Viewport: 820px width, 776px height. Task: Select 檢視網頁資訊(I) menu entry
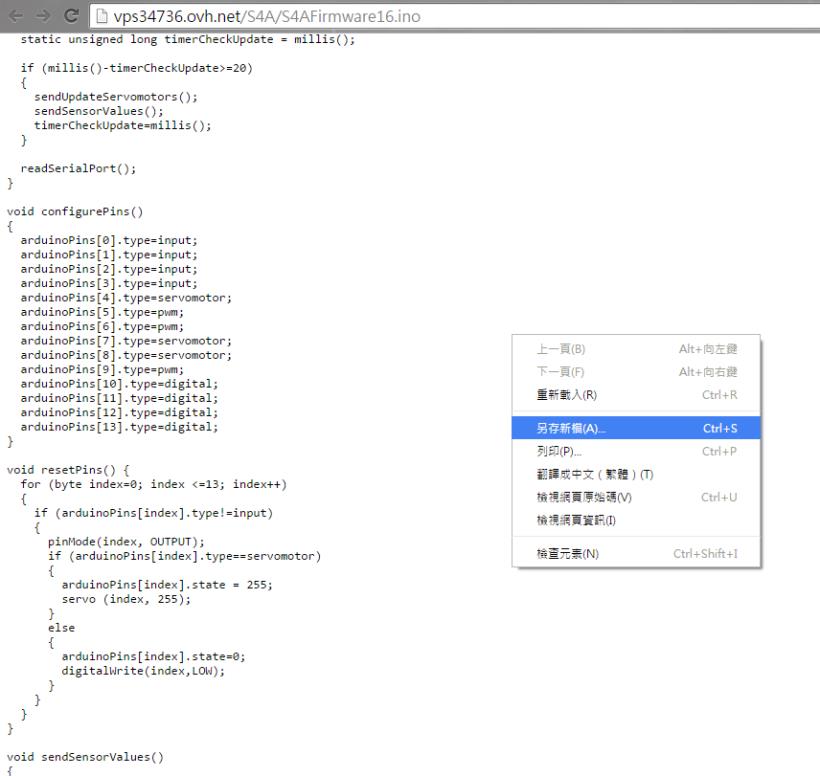(577, 520)
